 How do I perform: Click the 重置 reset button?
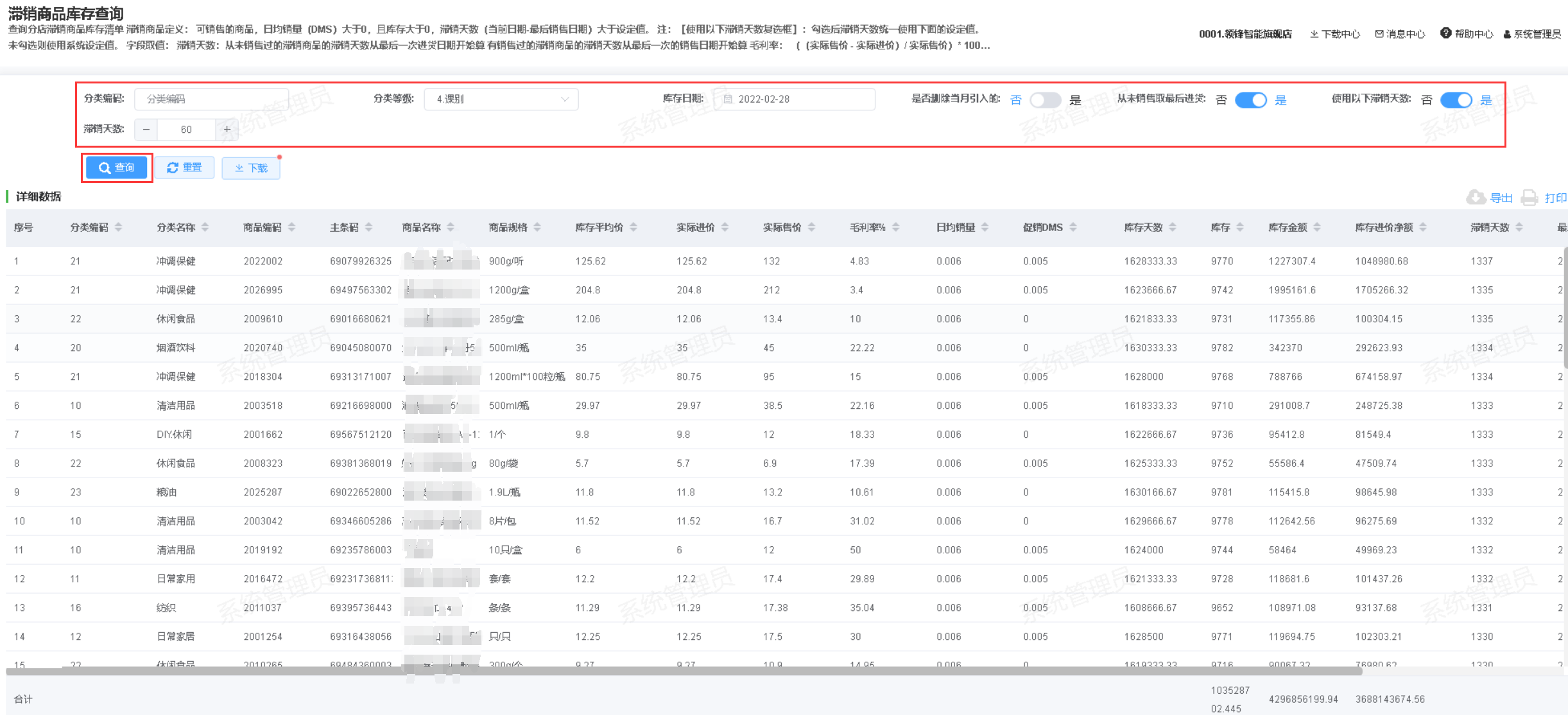pos(184,168)
